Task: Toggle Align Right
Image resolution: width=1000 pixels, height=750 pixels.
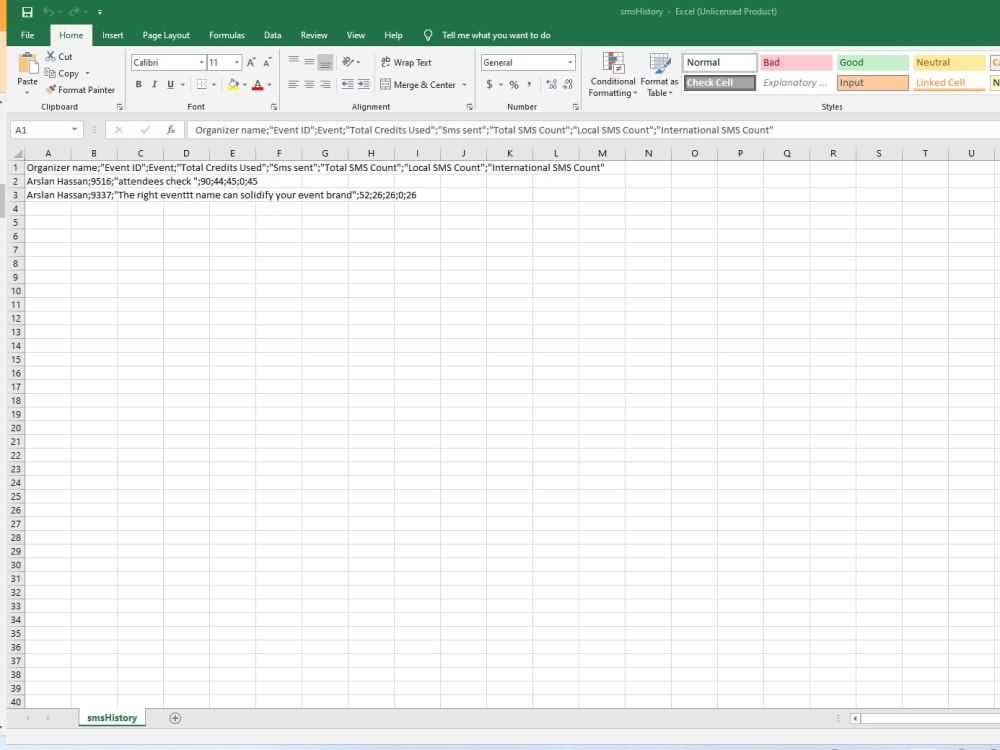Action: pyautogui.click(x=325, y=84)
